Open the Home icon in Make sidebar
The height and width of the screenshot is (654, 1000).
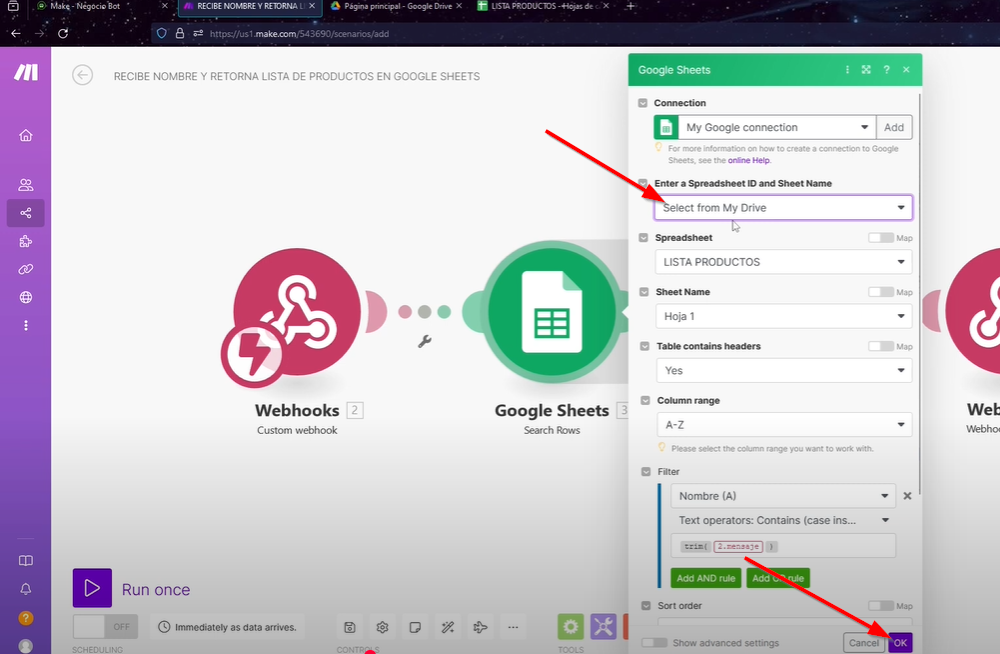[26, 135]
